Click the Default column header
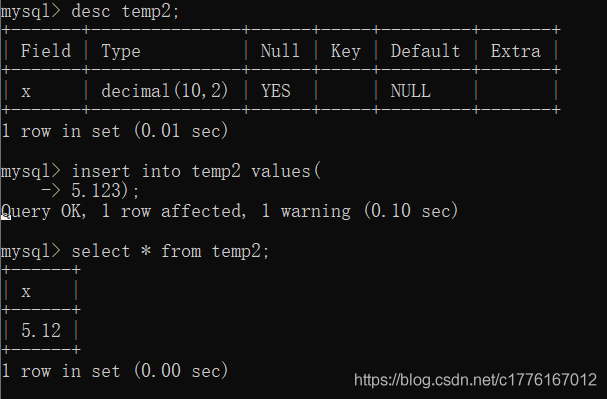Screen dimensions: 607x399 (x=425, y=51)
